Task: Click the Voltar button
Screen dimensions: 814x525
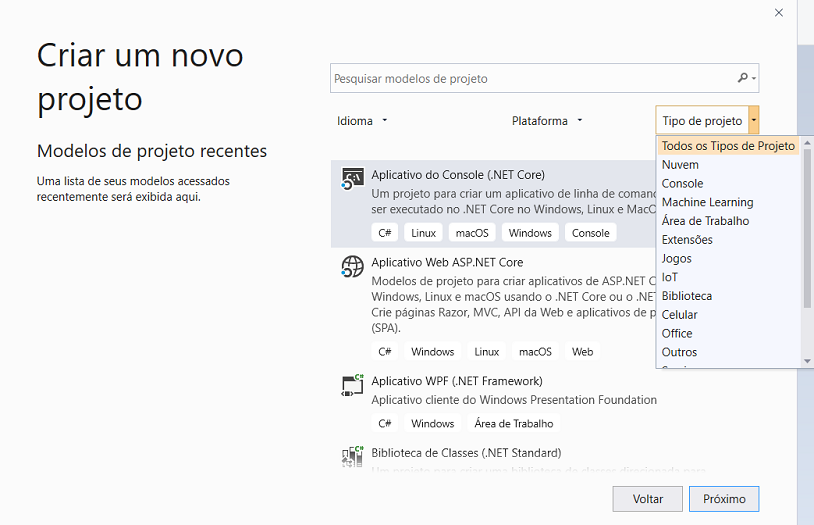Action: [647, 499]
